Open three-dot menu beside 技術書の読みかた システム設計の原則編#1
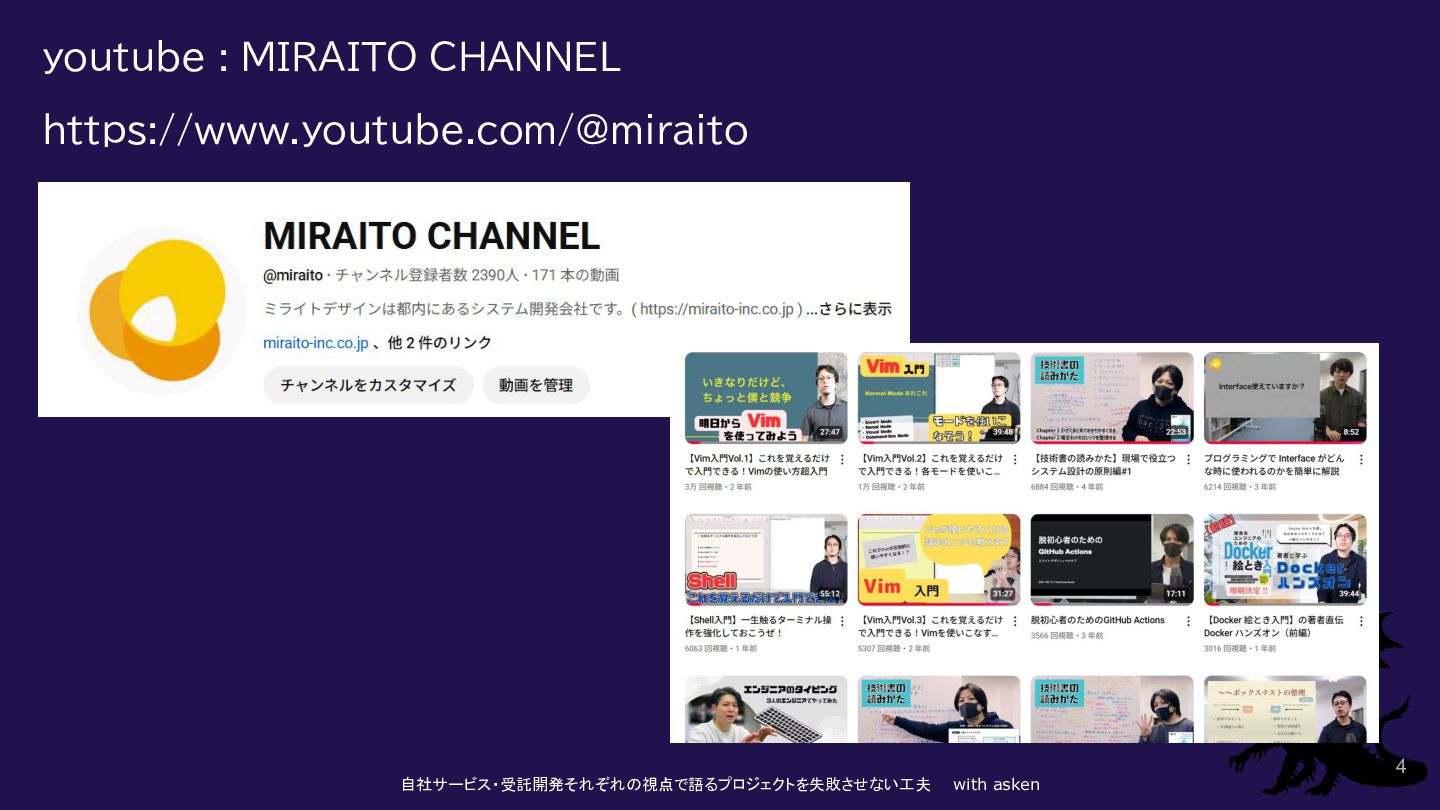The image size is (1440, 810). coord(1187,460)
